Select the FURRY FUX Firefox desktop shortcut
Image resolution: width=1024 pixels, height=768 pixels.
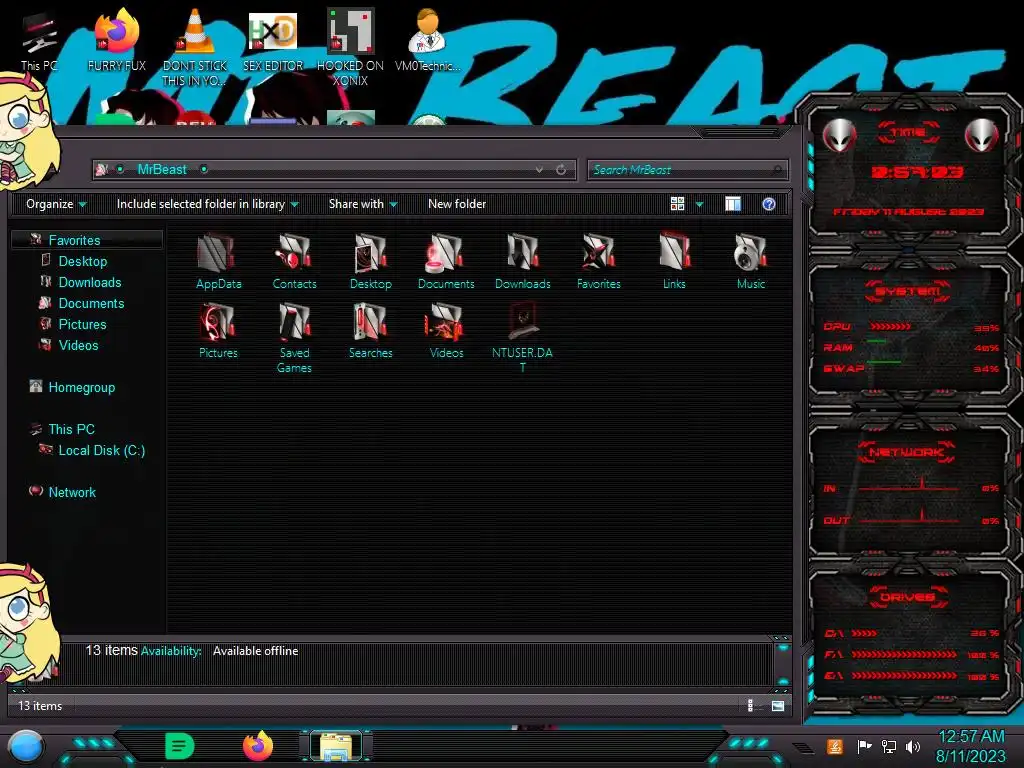click(x=116, y=40)
